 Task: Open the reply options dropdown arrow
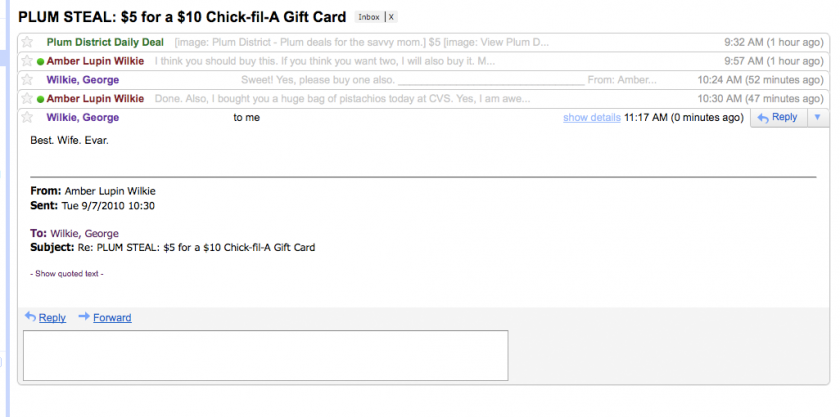[818, 117]
